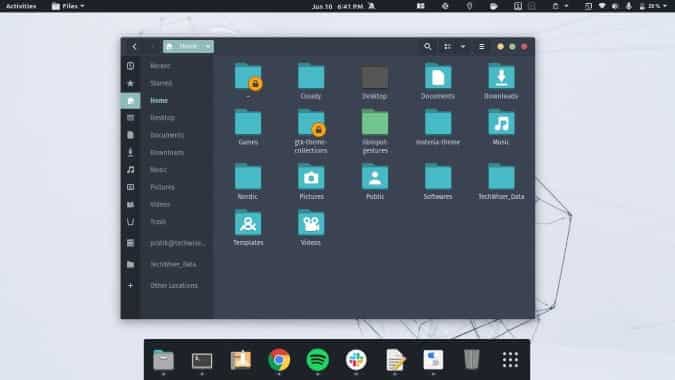Click the Recent clock icon in sidebar
The image size is (675, 380).
point(130,66)
